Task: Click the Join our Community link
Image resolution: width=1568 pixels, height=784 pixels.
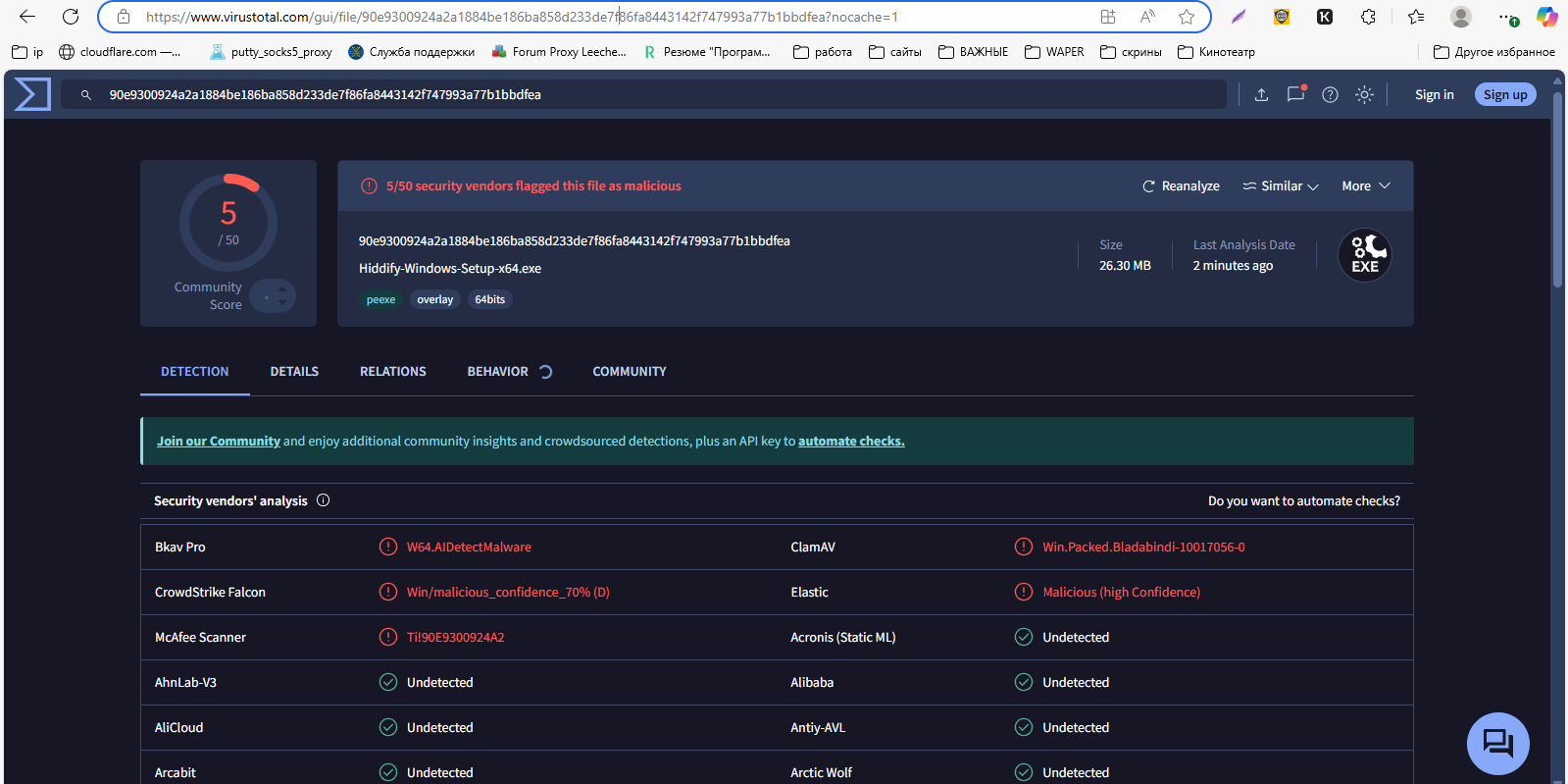Action: 218,442
